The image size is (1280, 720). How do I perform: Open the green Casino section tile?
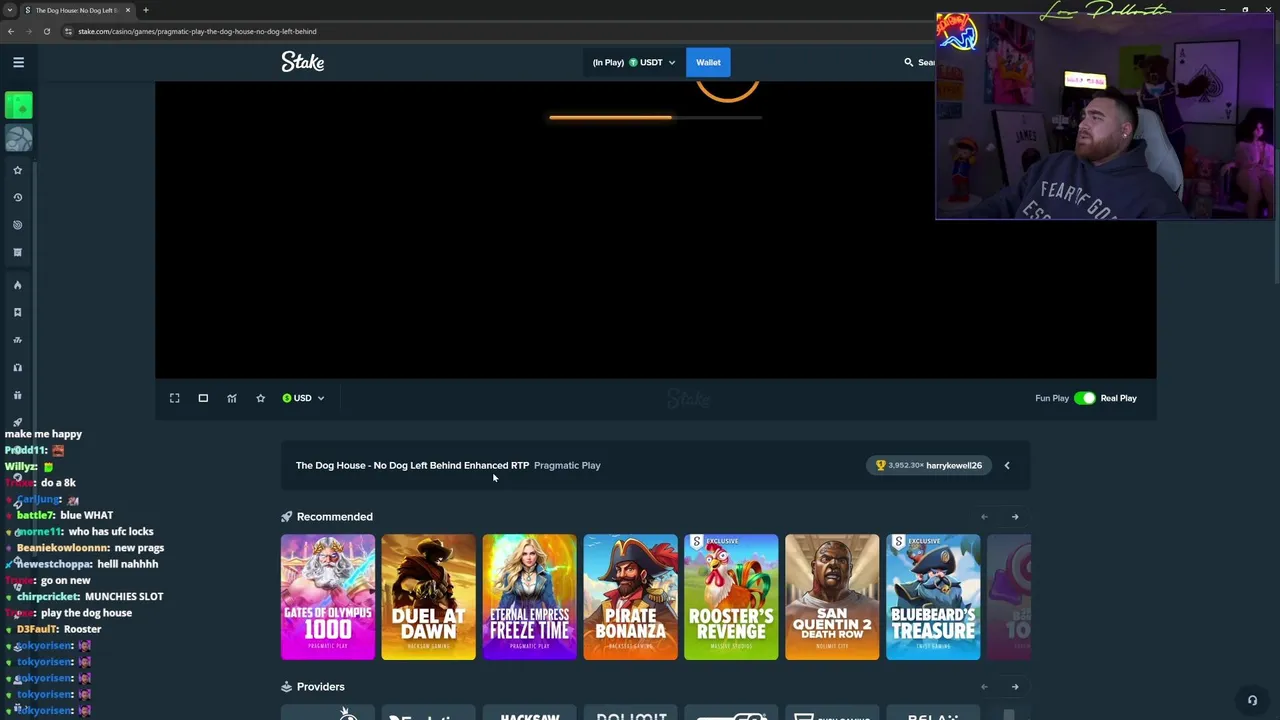[18, 105]
